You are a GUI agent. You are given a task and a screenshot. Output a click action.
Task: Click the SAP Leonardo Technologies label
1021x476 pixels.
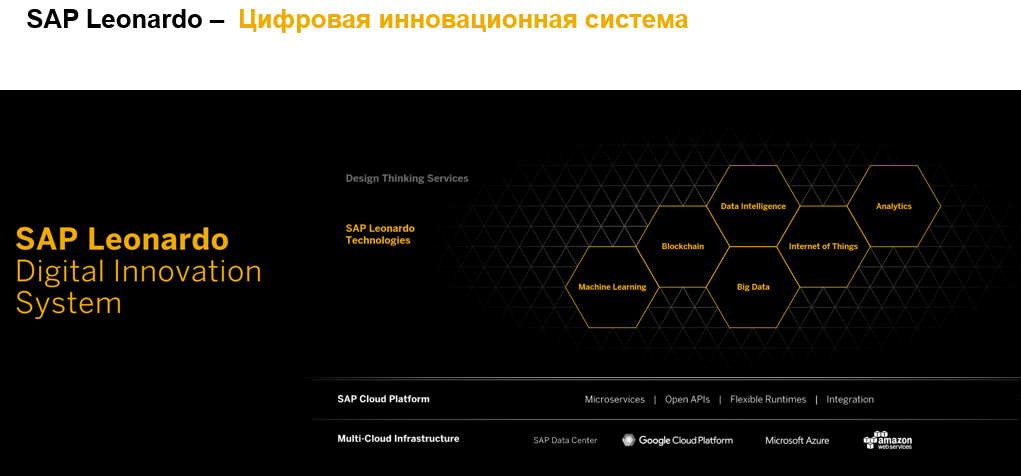click(x=380, y=234)
